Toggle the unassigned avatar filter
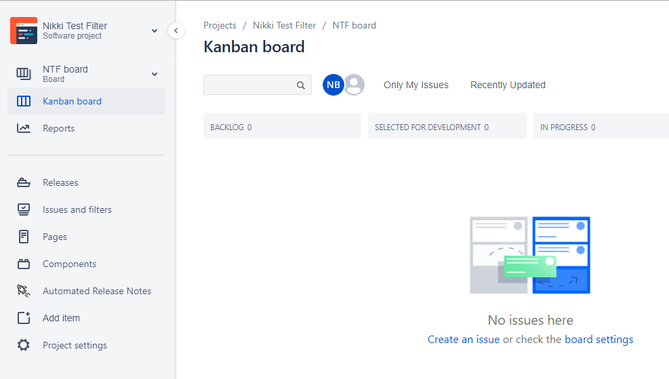 tap(355, 85)
